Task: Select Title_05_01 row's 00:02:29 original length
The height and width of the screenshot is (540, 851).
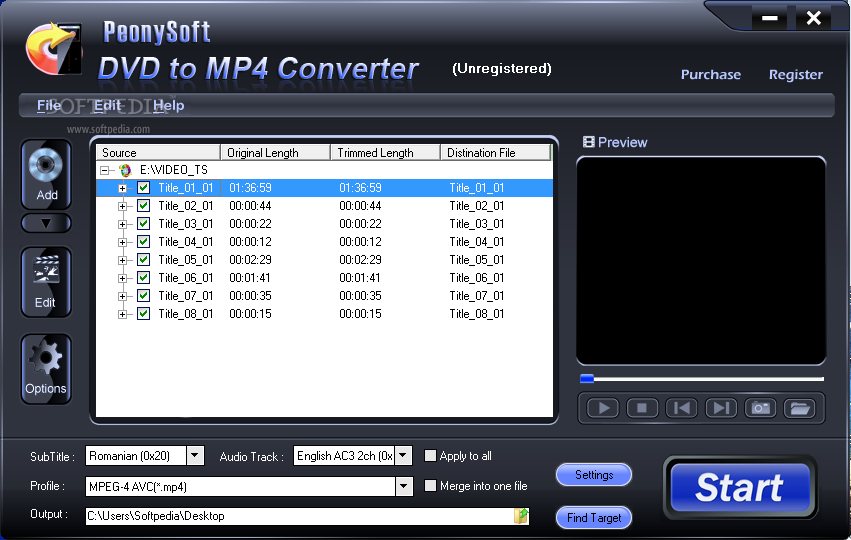Action: (x=250, y=260)
